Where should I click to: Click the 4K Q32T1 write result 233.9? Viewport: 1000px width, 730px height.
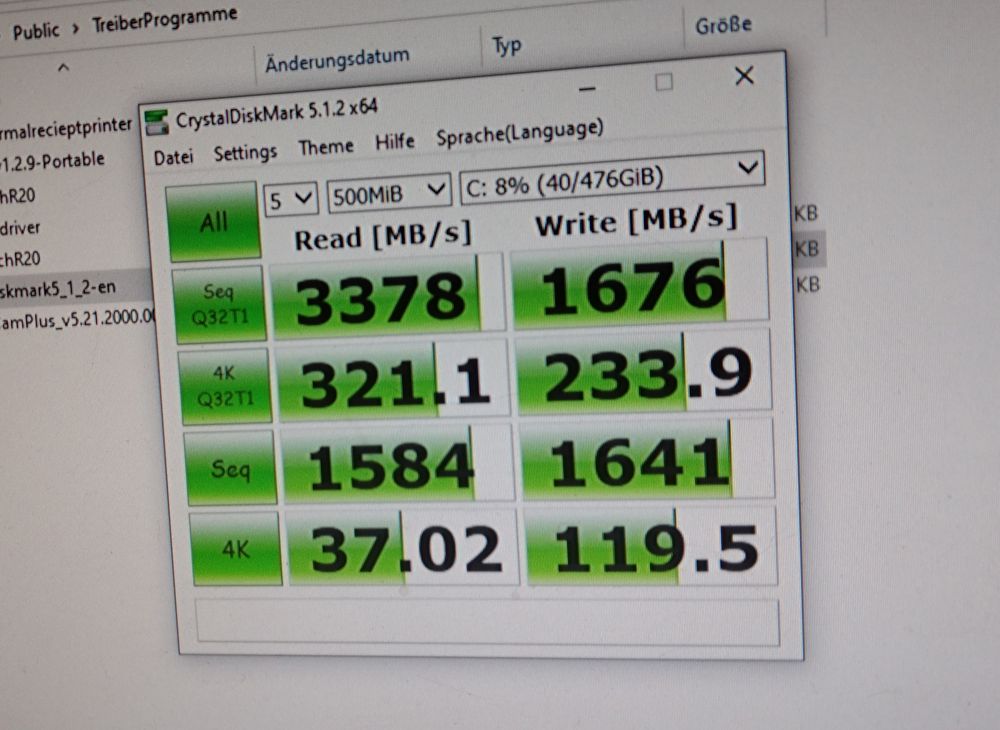point(642,372)
